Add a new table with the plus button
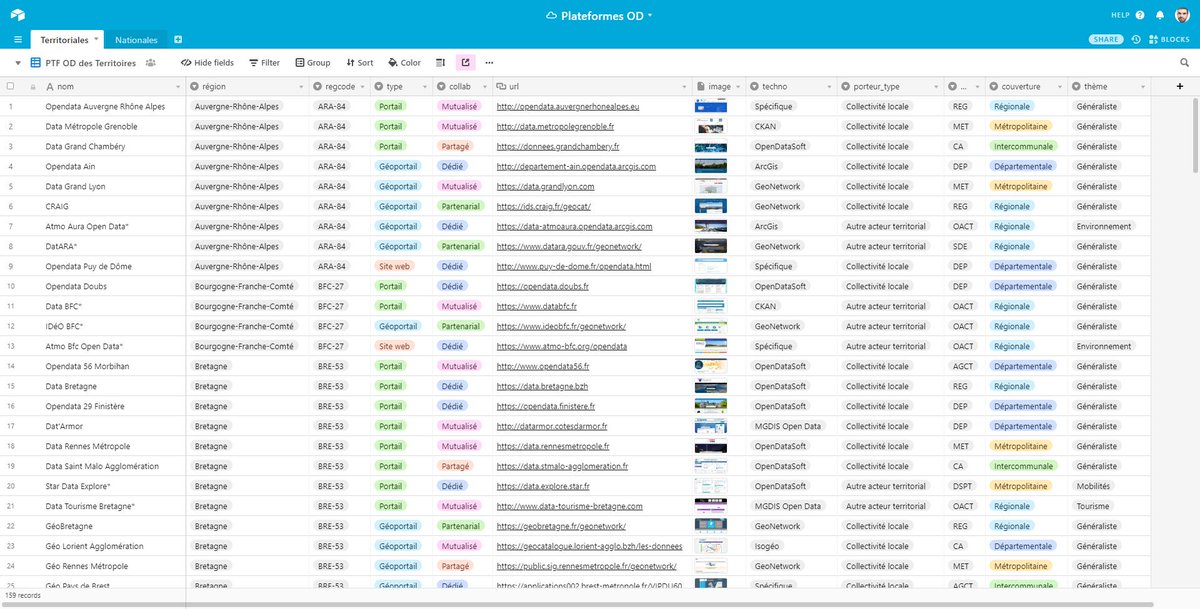 click(x=178, y=39)
